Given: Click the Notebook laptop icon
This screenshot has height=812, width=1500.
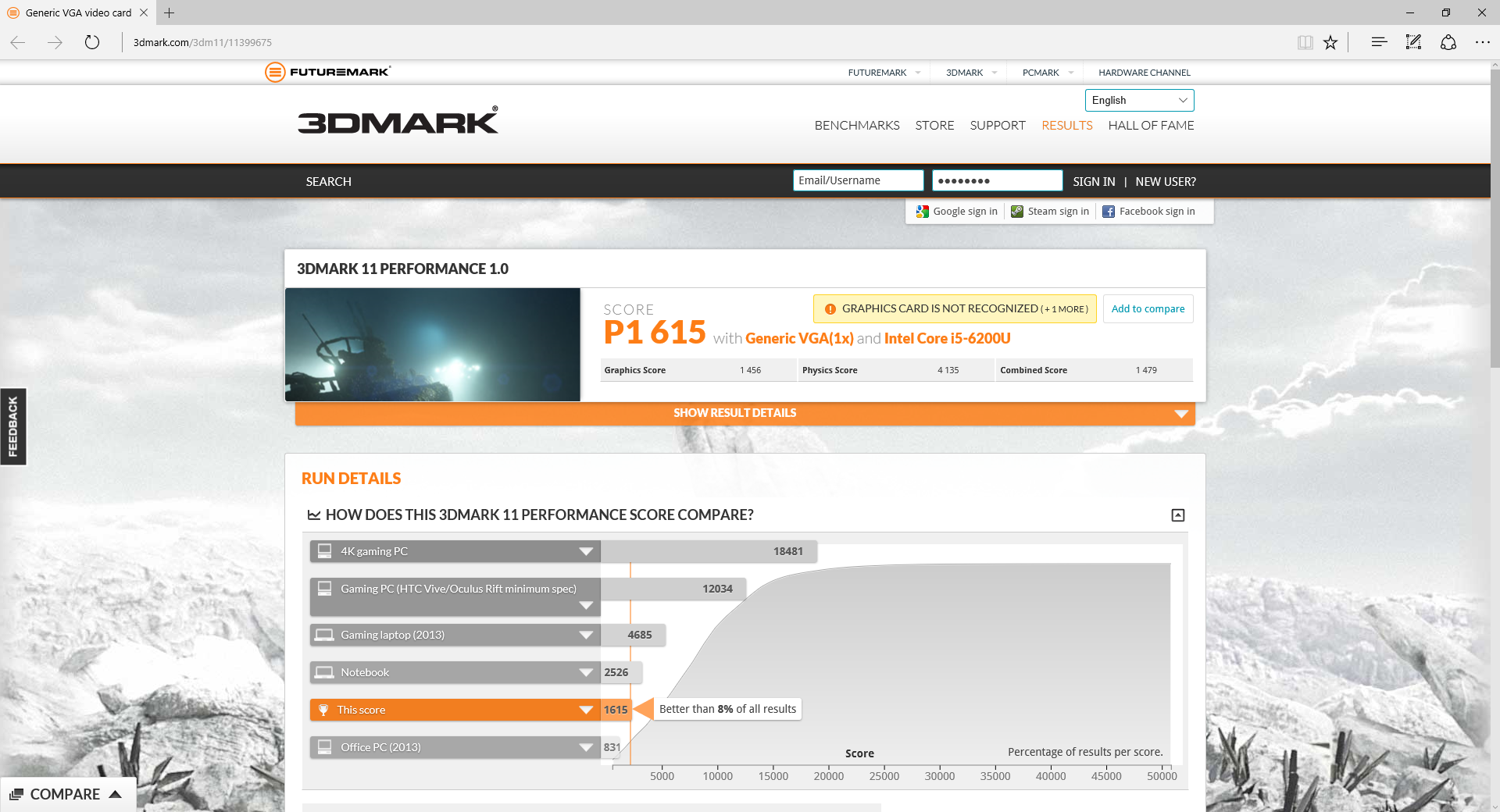Looking at the screenshot, I should 324,672.
